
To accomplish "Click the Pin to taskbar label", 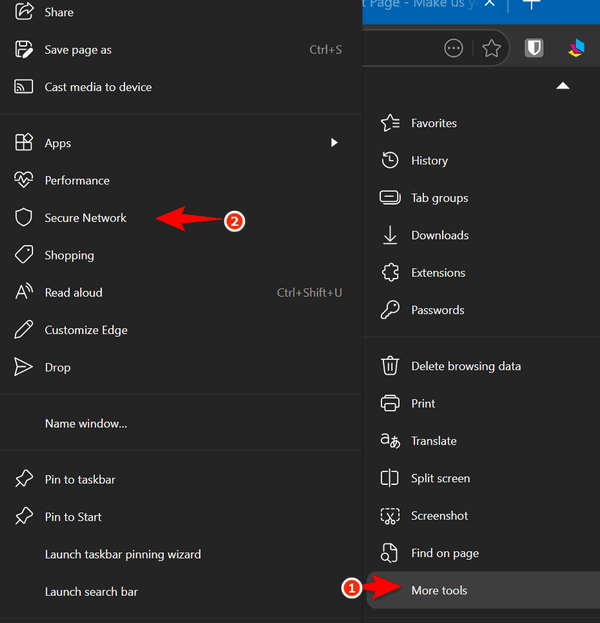I will (80, 480).
